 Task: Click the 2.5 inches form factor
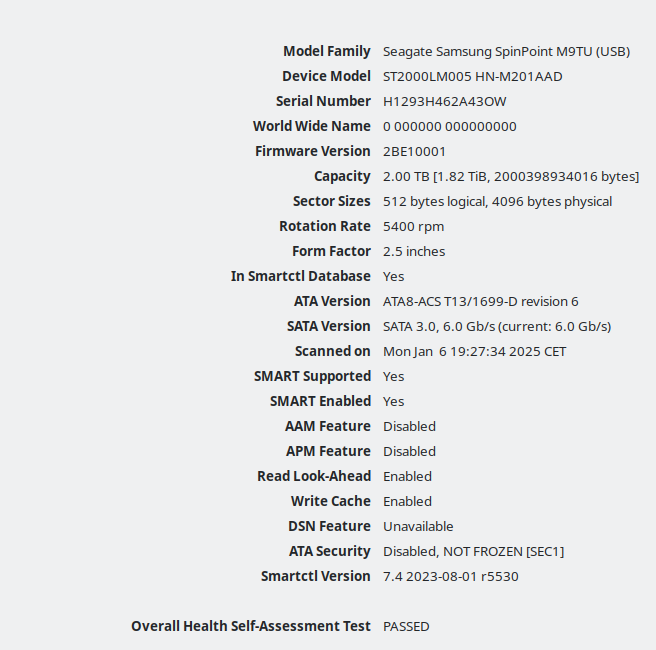pyautogui.click(x=414, y=251)
